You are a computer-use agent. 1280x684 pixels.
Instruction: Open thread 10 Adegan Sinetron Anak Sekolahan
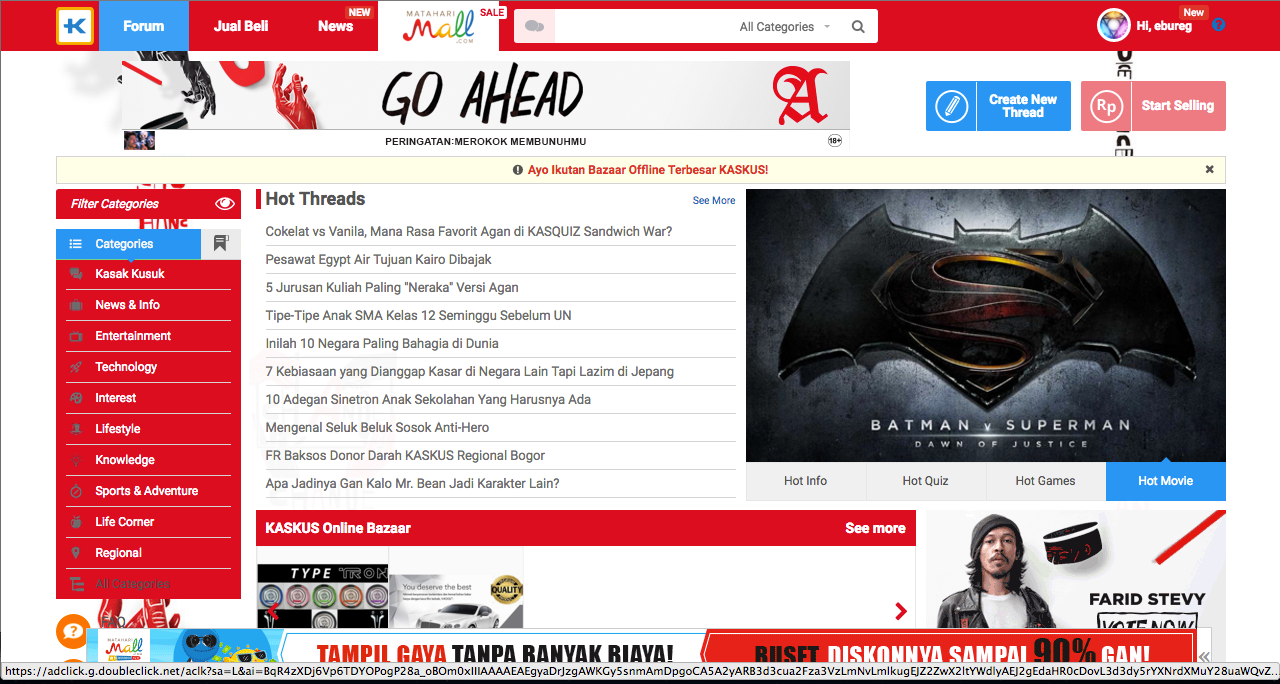click(x=428, y=400)
